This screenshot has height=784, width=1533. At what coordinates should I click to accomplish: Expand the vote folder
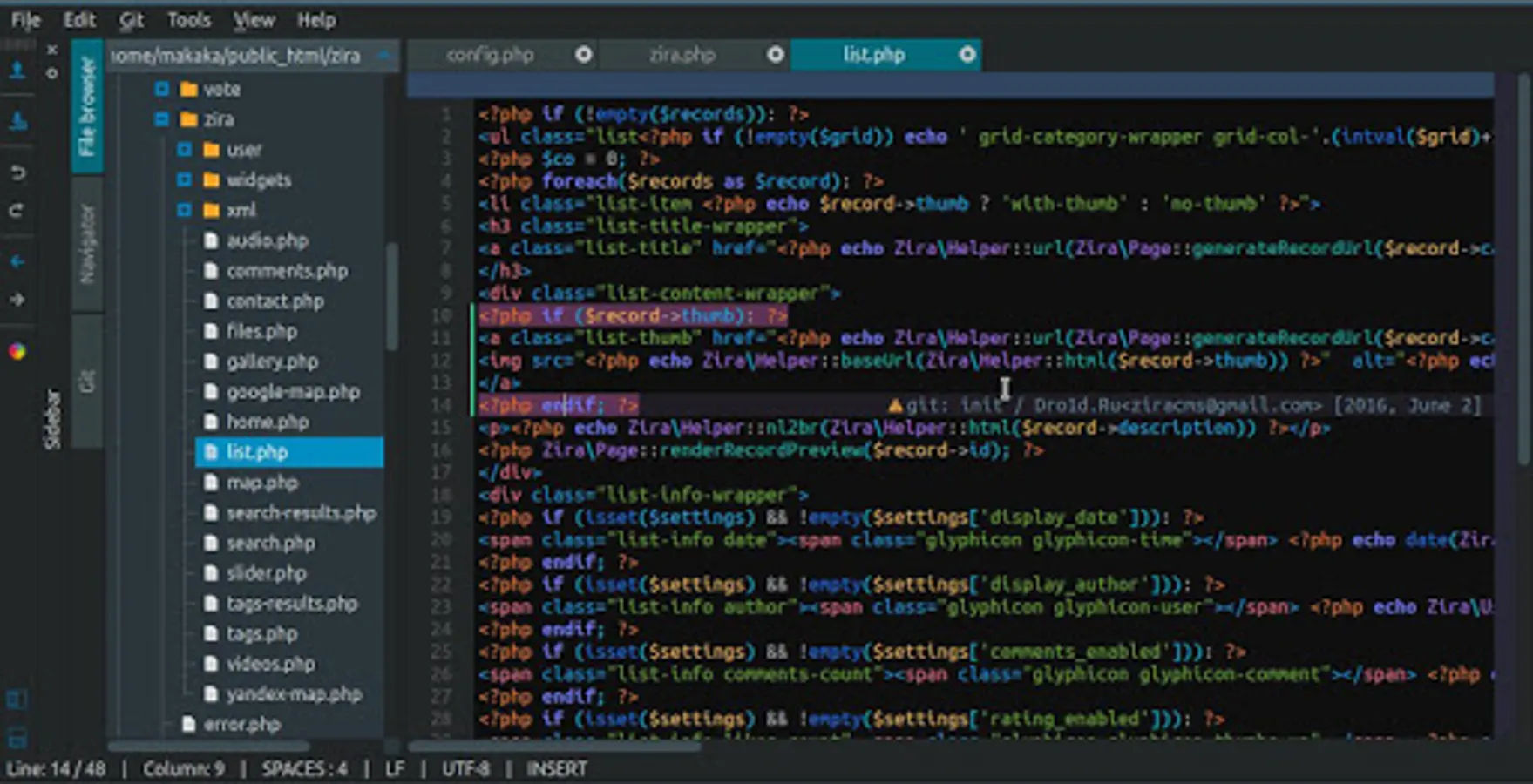(x=161, y=89)
